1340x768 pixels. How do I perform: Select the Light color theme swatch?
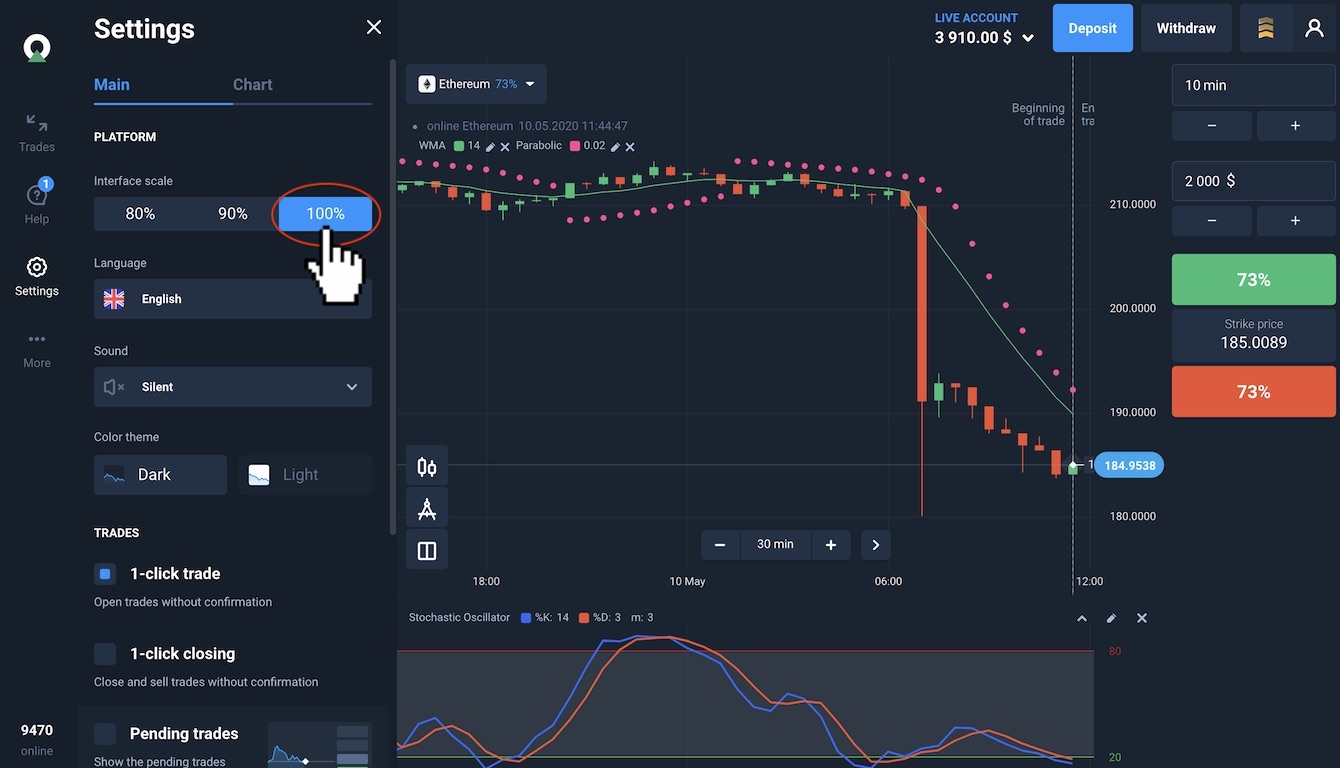(304, 475)
